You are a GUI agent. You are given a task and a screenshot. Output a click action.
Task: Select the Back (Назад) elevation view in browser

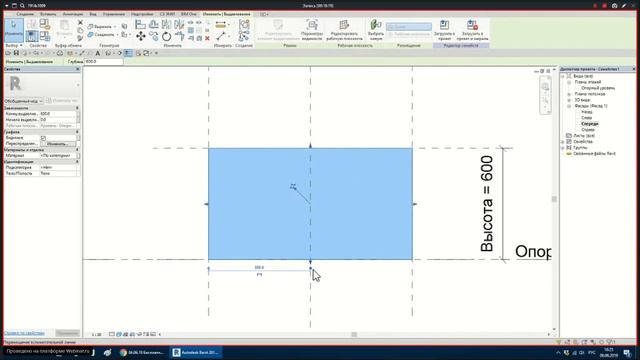pos(587,112)
